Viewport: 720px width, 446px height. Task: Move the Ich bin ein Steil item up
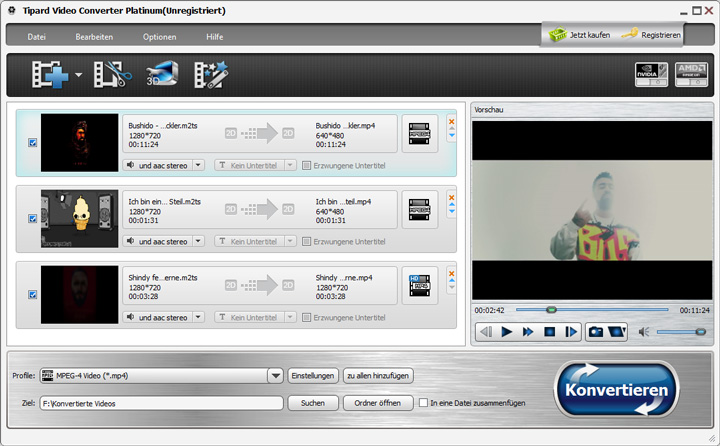point(452,204)
